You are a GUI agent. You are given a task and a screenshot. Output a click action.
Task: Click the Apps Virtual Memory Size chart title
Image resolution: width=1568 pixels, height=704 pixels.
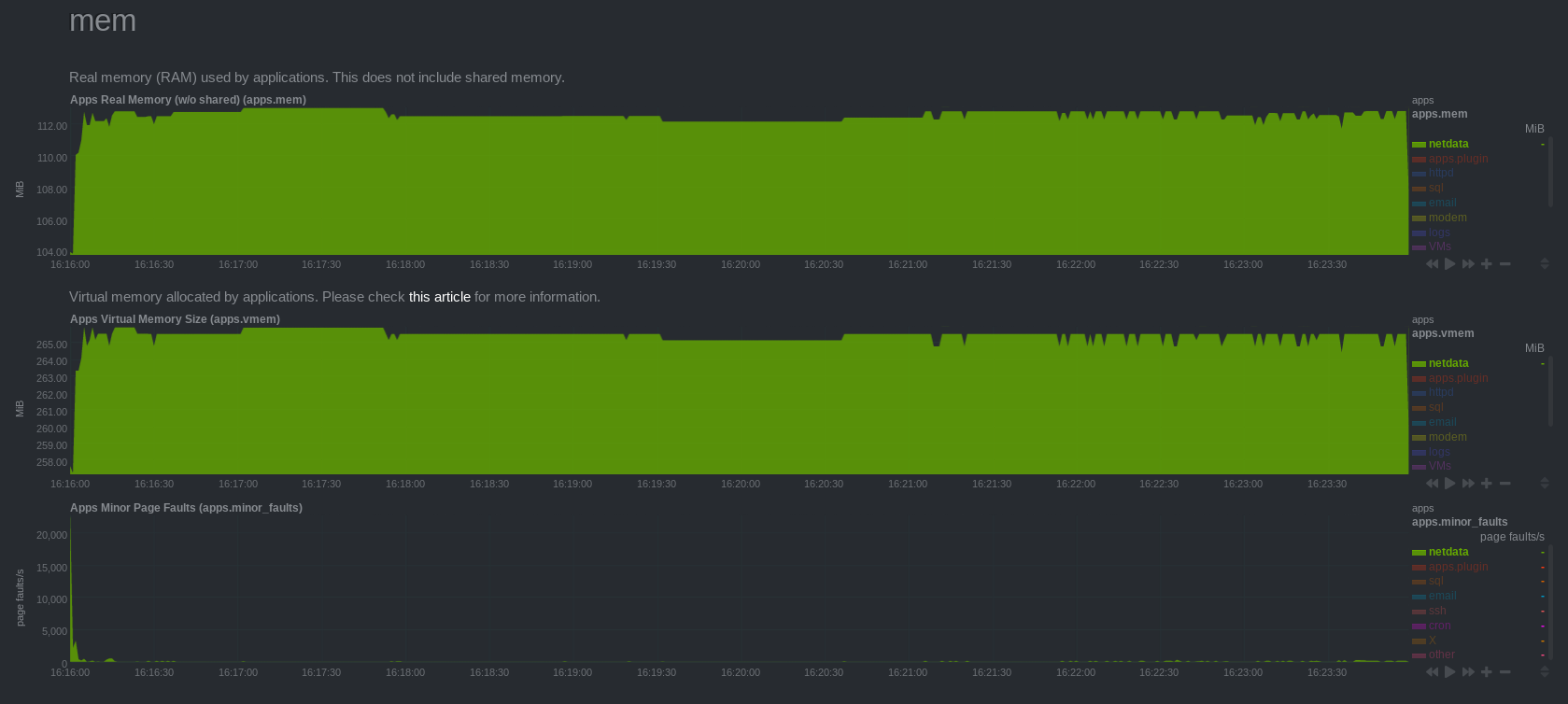click(175, 319)
